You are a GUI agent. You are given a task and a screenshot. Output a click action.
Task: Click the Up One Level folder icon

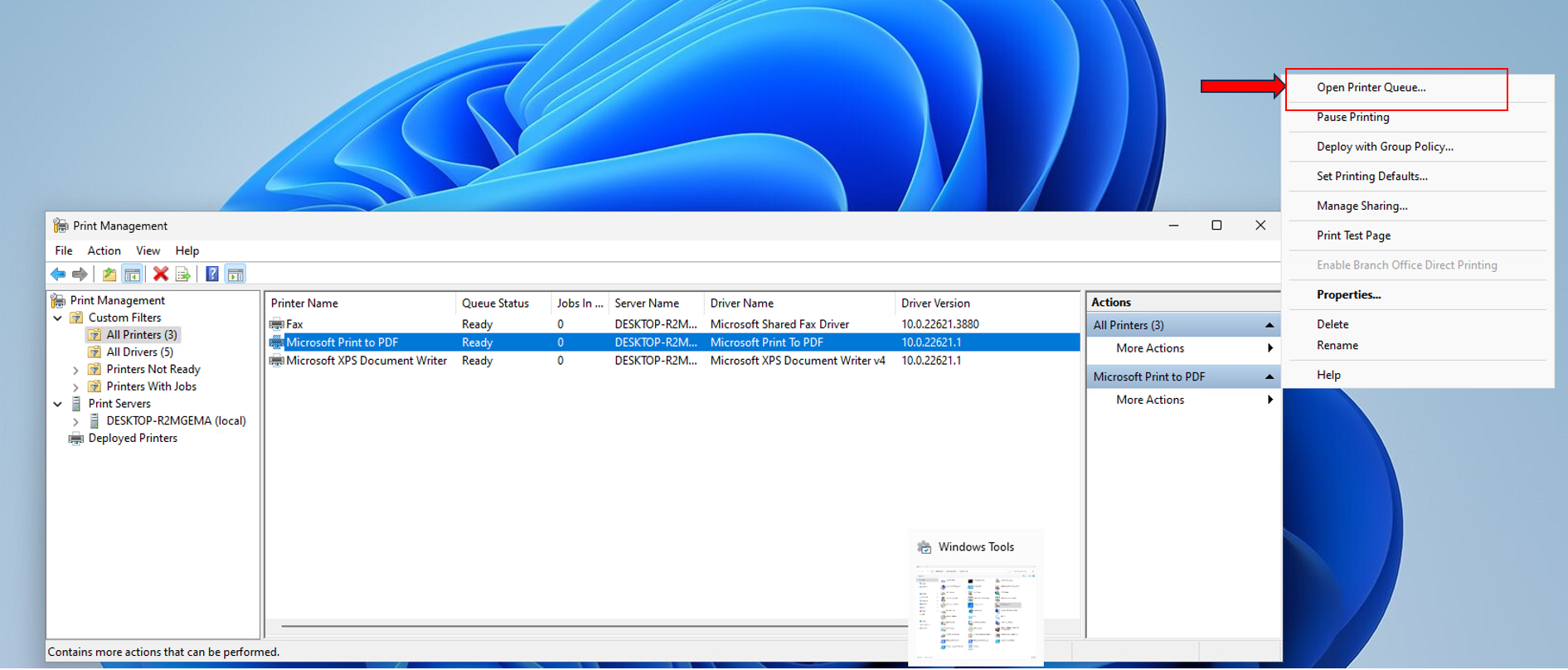[109, 274]
